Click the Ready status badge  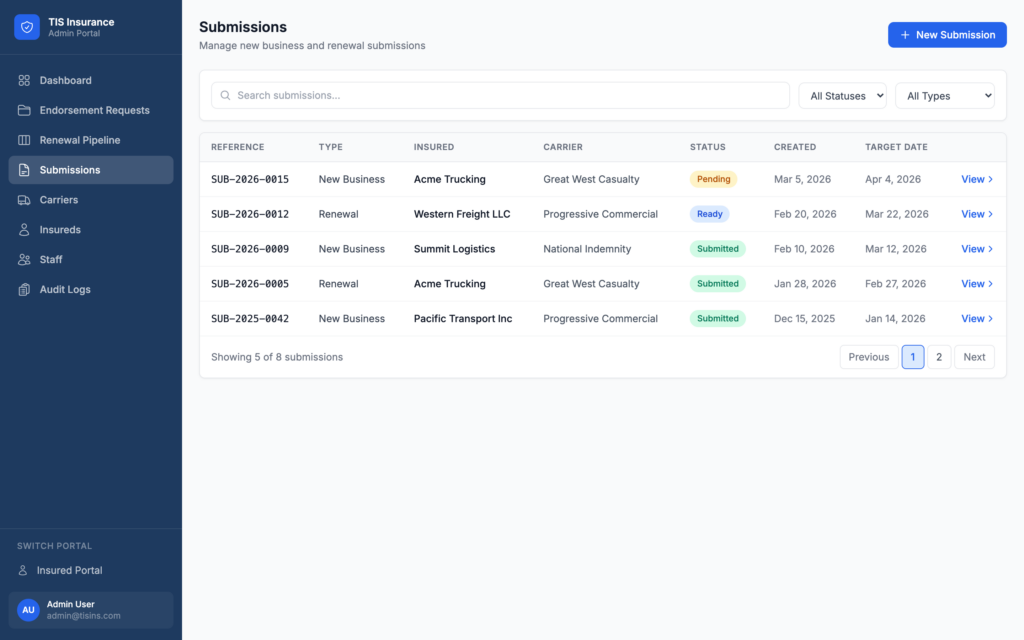click(x=709, y=214)
